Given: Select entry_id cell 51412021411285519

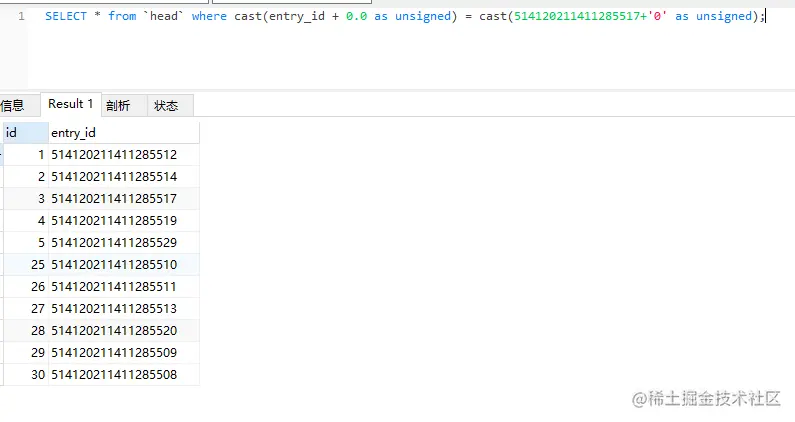Looking at the screenshot, I should 124,221.
